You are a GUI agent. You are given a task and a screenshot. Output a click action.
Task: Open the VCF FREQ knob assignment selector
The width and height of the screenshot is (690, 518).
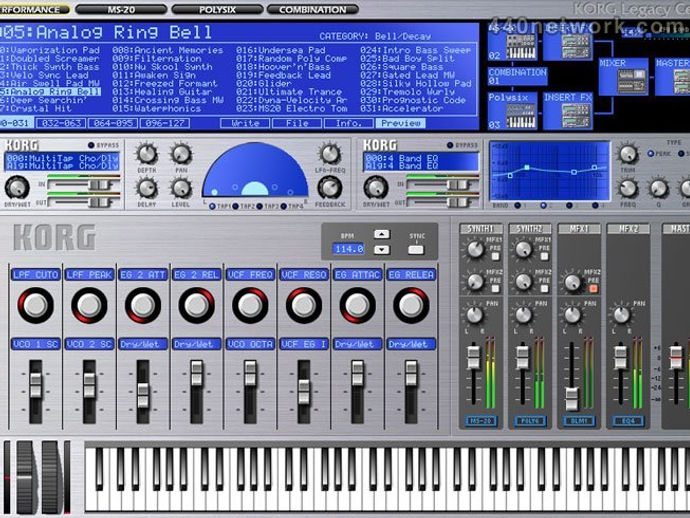tap(250, 275)
